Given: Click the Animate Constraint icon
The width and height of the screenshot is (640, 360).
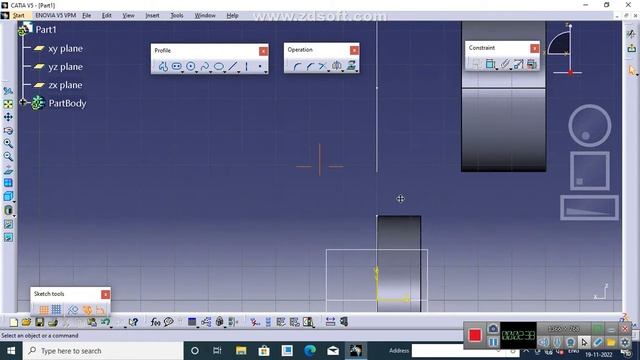Looking at the screenshot, I should pyautogui.click(x=518, y=64).
